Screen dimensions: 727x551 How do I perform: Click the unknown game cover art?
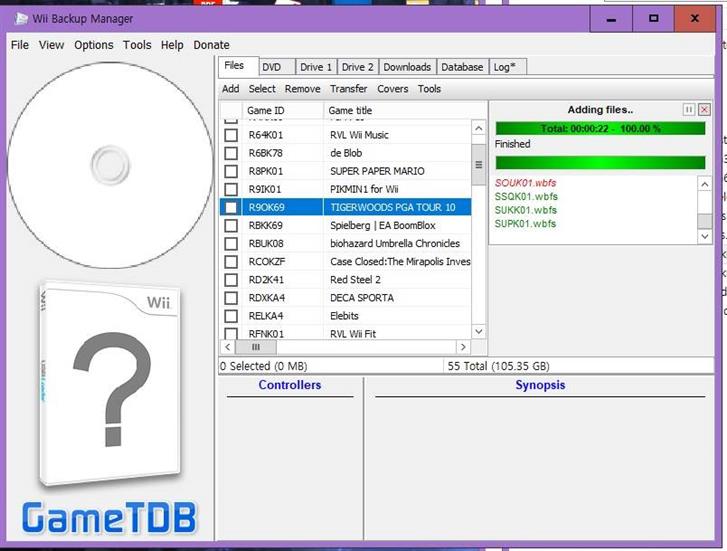click(x=110, y=387)
